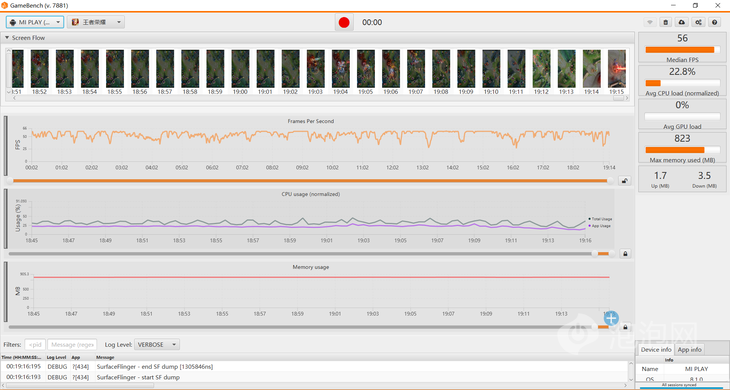This screenshot has height=390, width=730.
Task: Select the 'start SF dump' log row
Action: pyautogui.click(x=315, y=377)
